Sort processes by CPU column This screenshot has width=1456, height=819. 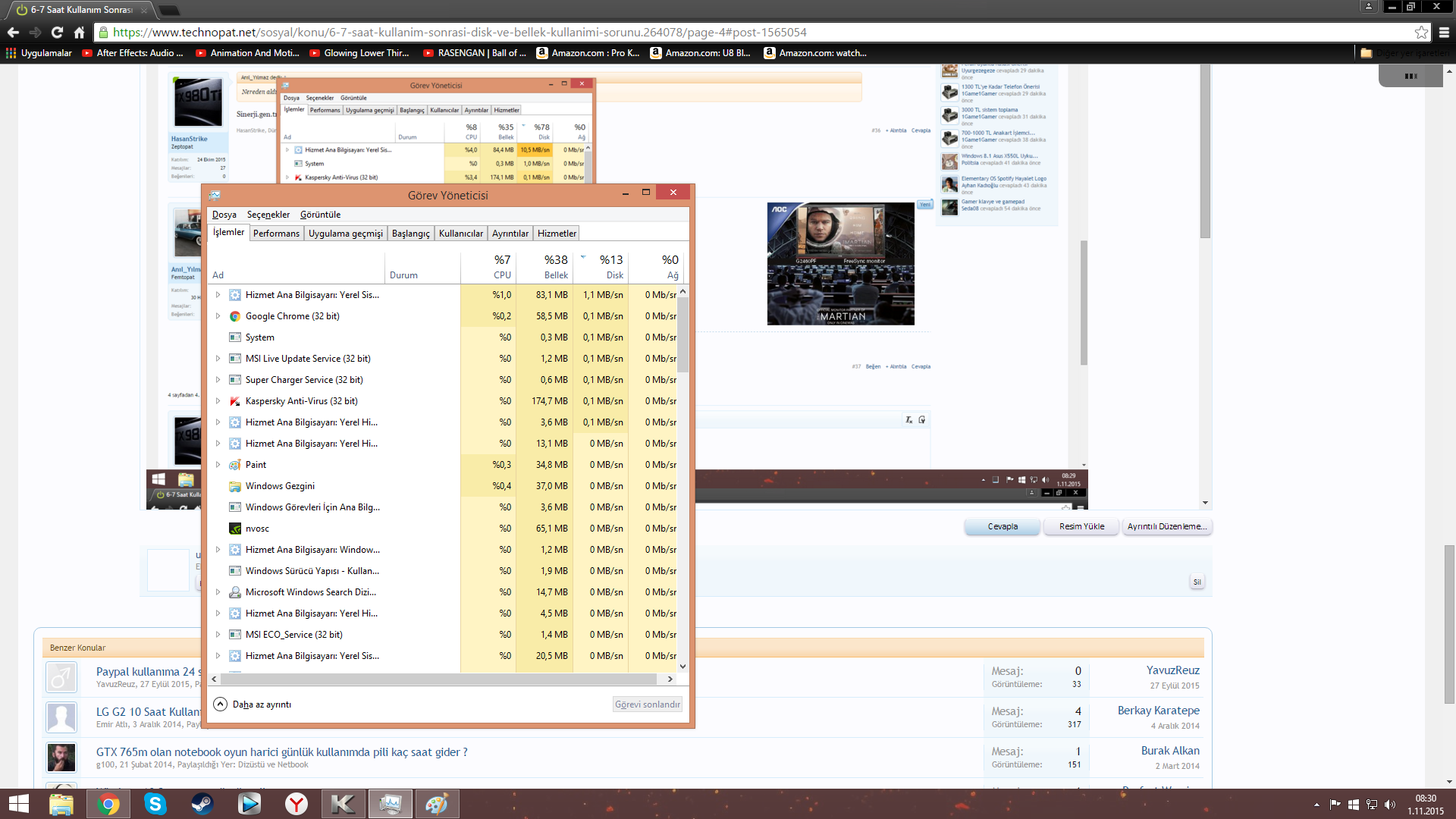pyautogui.click(x=488, y=267)
